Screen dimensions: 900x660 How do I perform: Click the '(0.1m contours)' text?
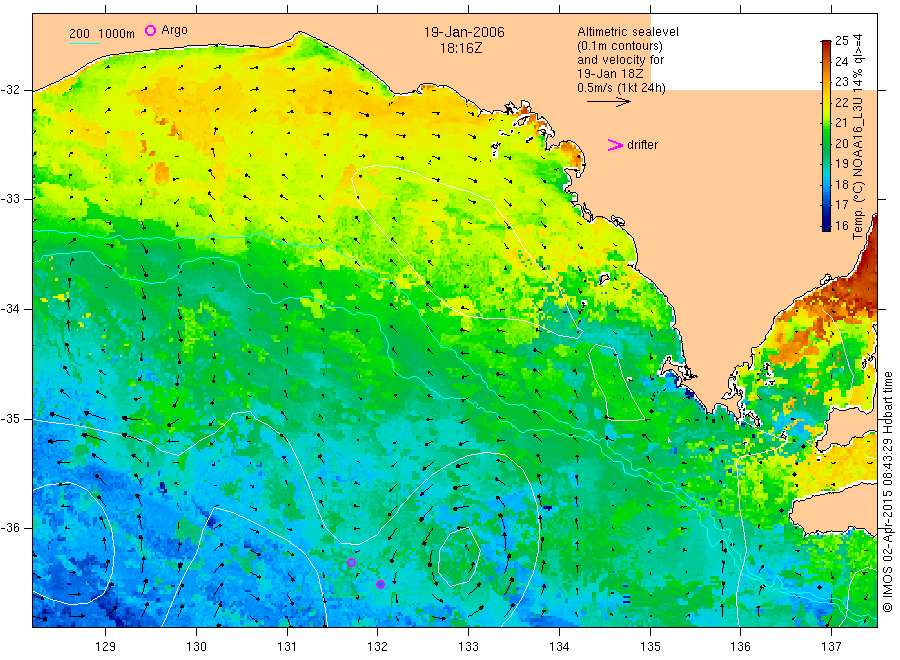(619, 46)
